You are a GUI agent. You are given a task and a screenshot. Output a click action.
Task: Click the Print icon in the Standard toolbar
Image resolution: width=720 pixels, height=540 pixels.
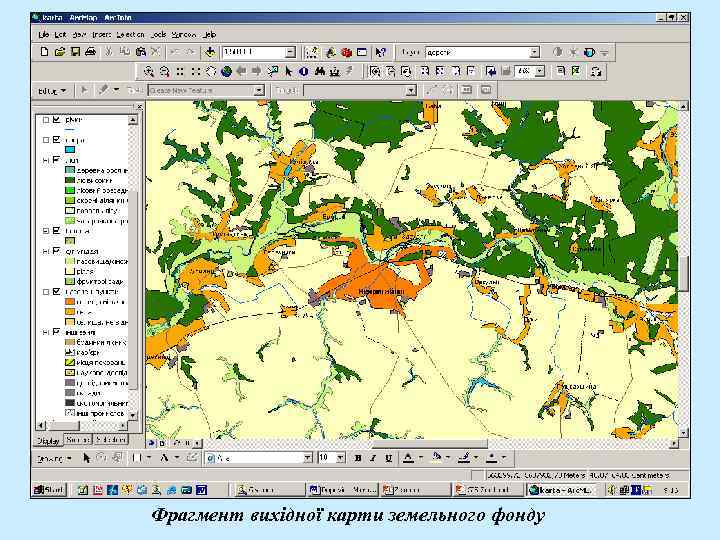coord(91,52)
